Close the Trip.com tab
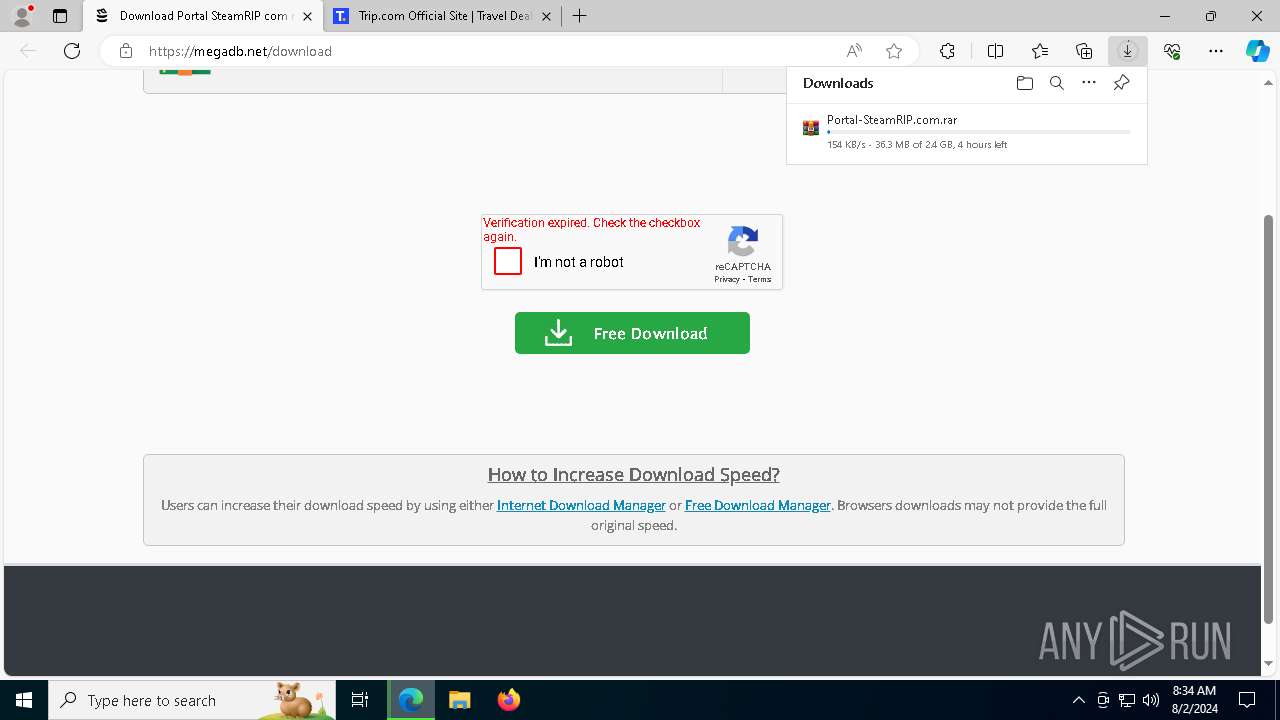The height and width of the screenshot is (720, 1280). 546,16
